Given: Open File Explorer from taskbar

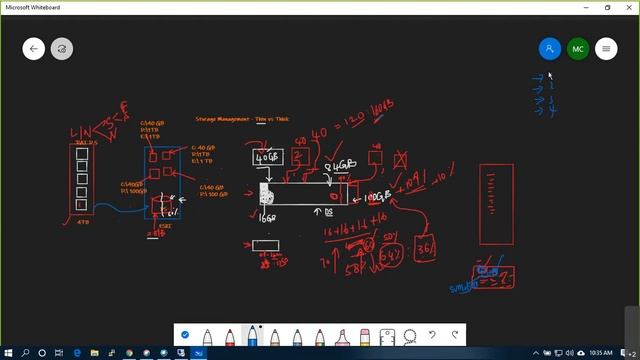Looking at the screenshot, I should 94,353.
